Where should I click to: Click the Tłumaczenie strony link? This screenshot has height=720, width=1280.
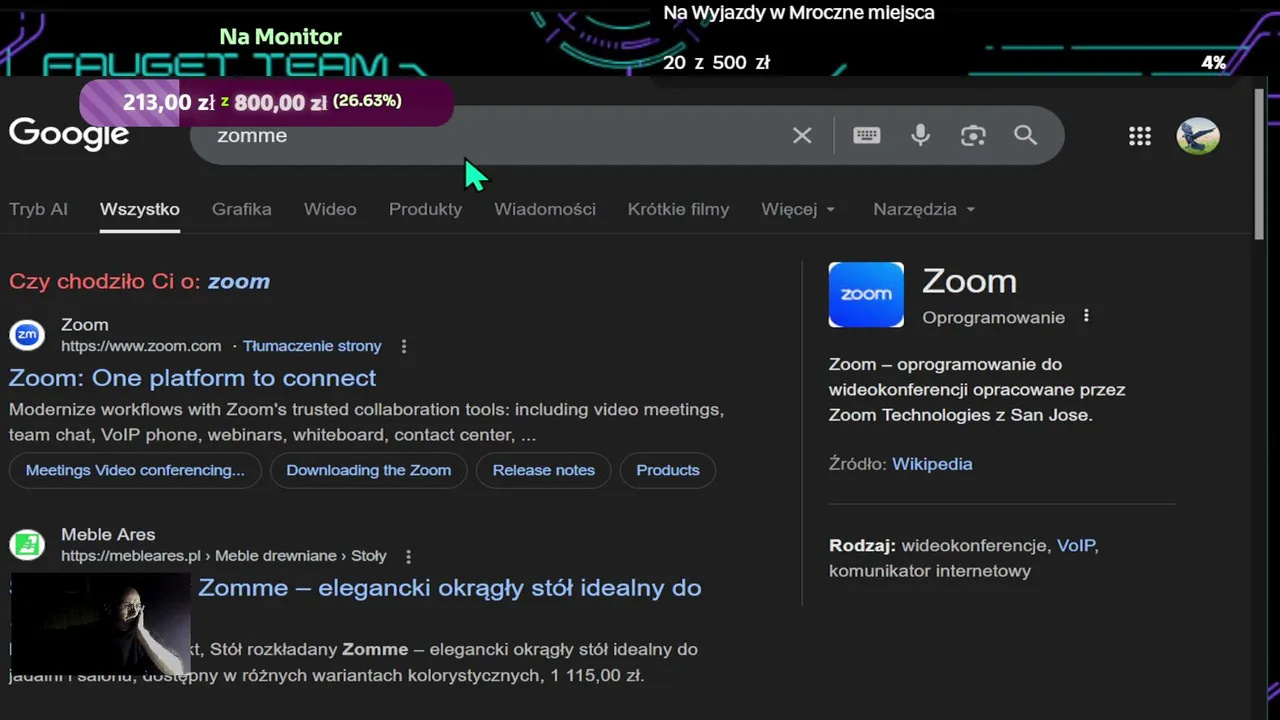[312, 346]
